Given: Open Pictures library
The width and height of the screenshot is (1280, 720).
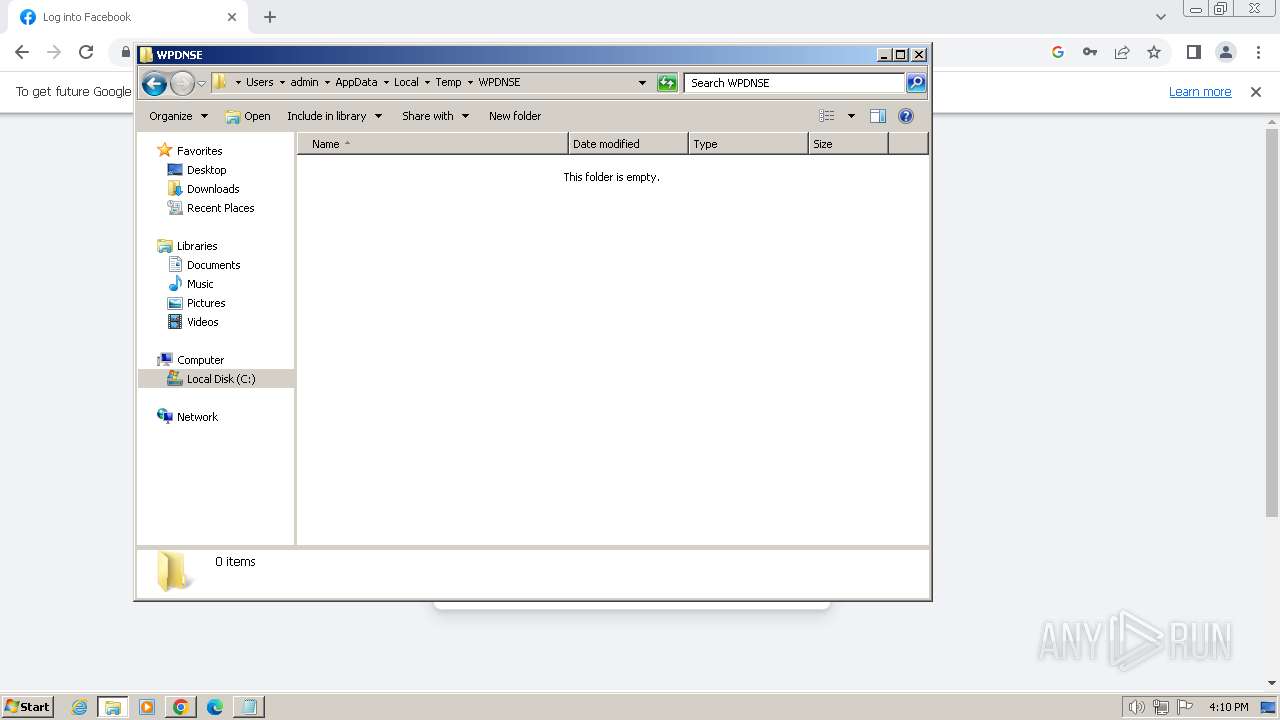Looking at the screenshot, I should pyautogui.click(x=206, y=303).
